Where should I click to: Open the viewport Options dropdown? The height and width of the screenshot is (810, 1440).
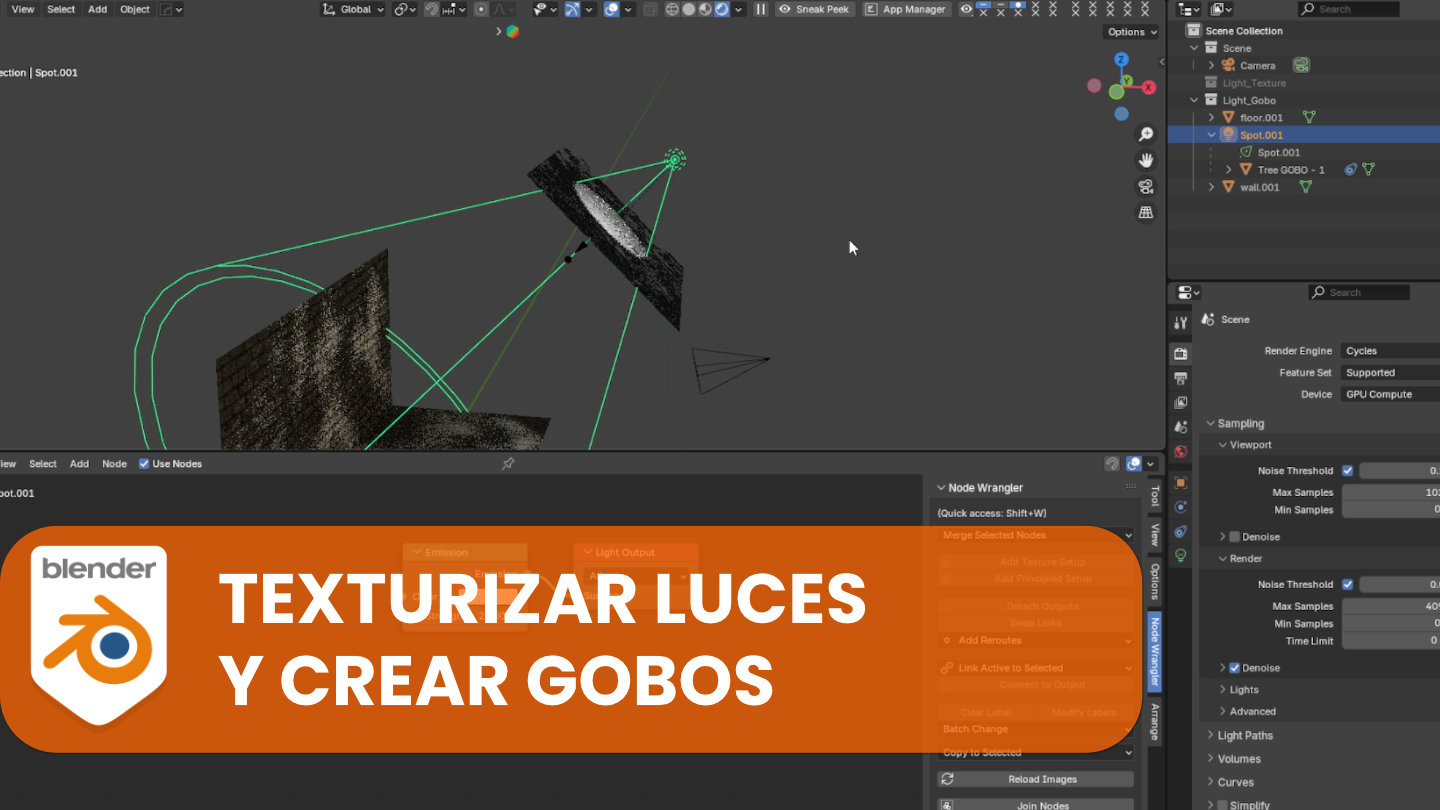[1132, 32]
